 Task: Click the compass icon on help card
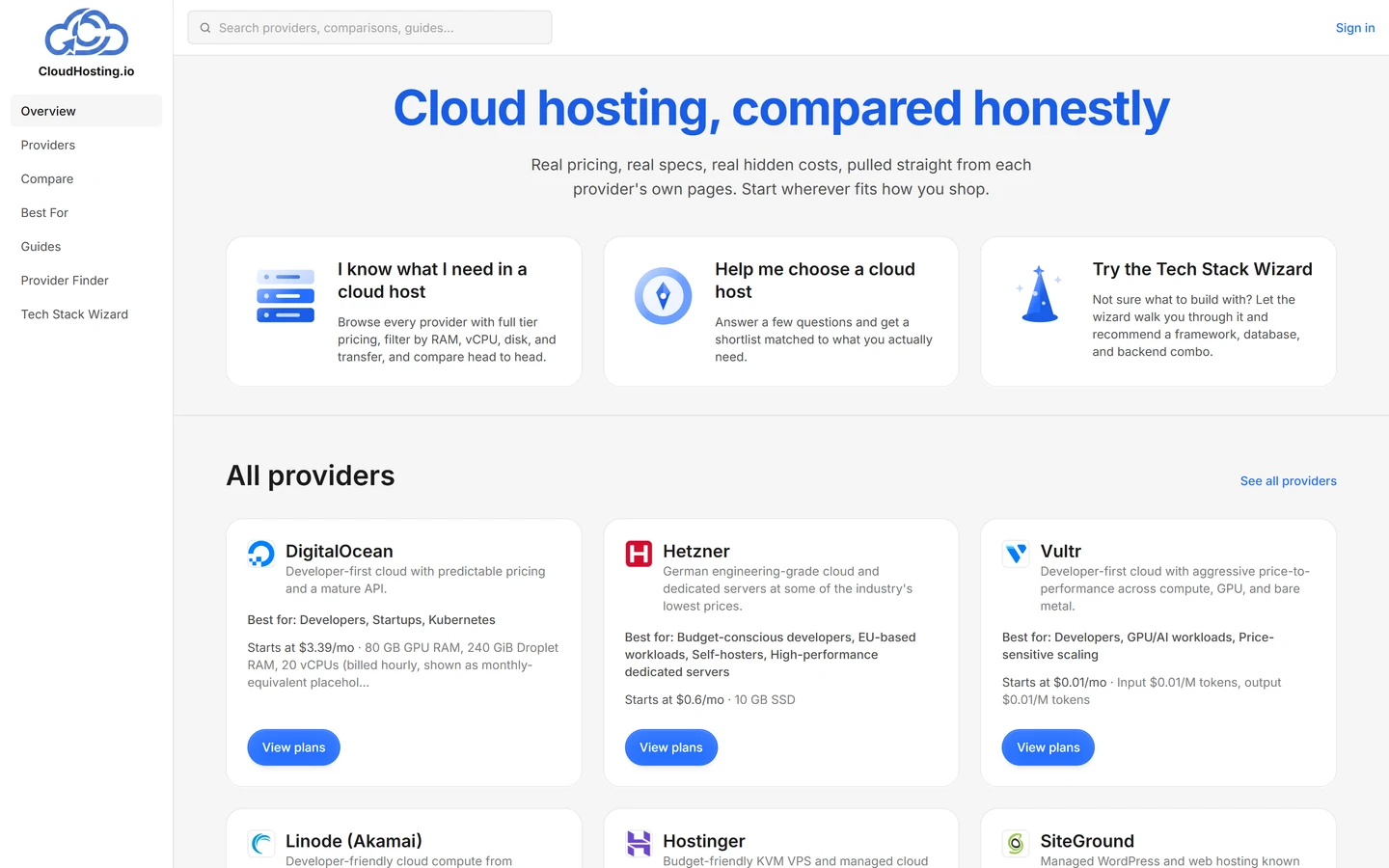(663, 296)
